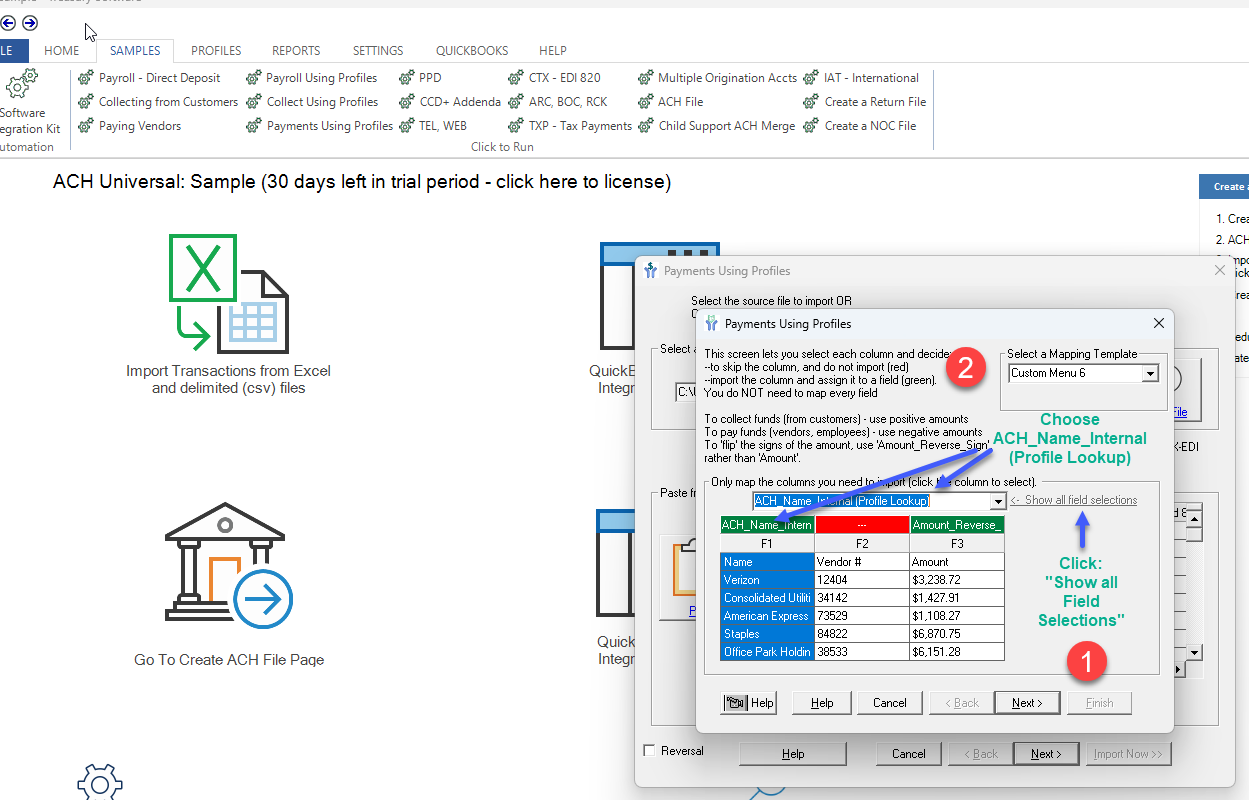The height and width of the screenshot is (800, 1249).
Task: Click the Consolidated Utiliti name cell
Action: (767, 598)
